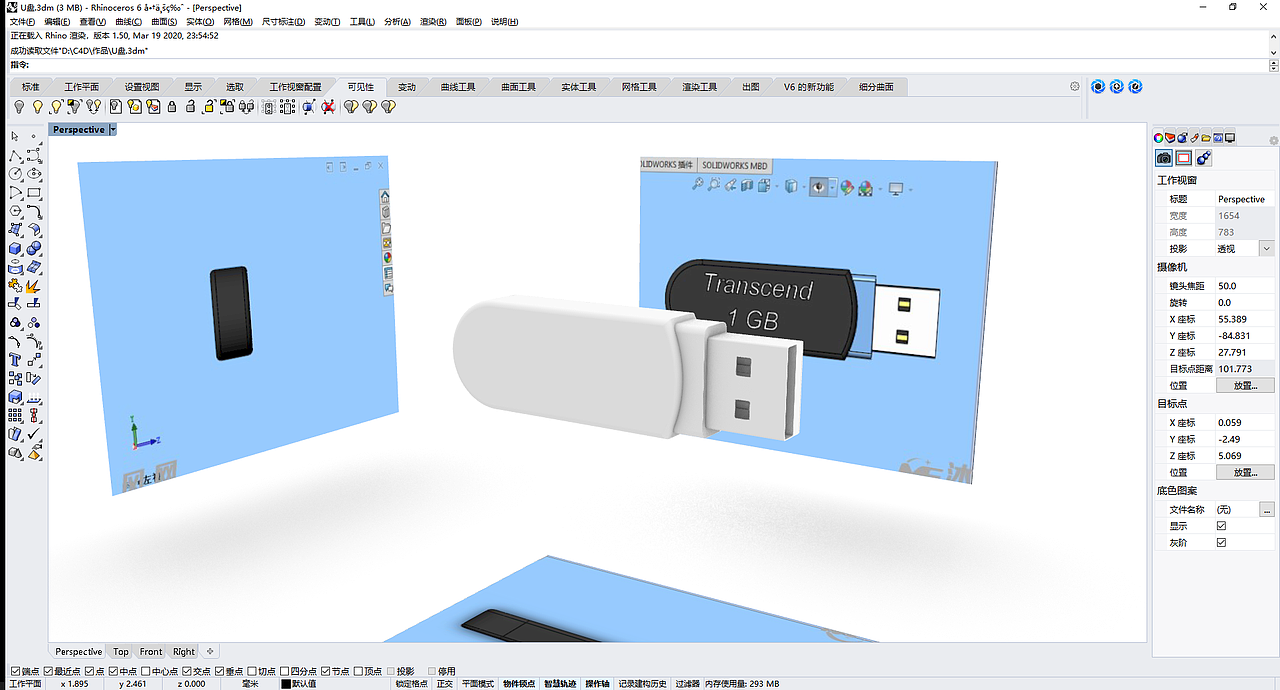This screenshot has width=1280, height=690.
Task: Click the first blue aperture render icon
Action: [x=1098, y=87]
